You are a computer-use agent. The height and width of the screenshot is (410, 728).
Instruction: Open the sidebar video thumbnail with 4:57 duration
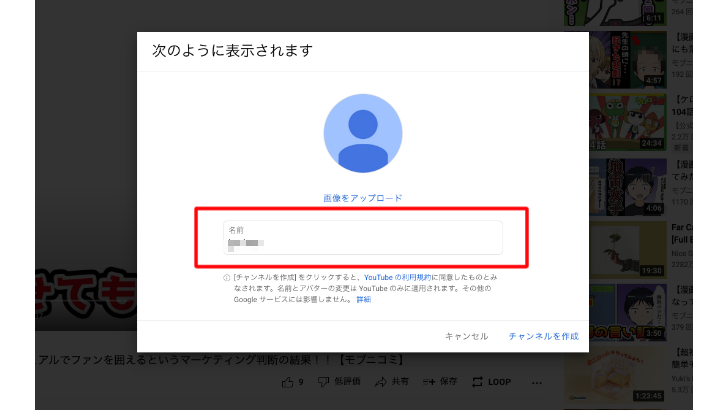pyautogui.click(x=627, y=60)
